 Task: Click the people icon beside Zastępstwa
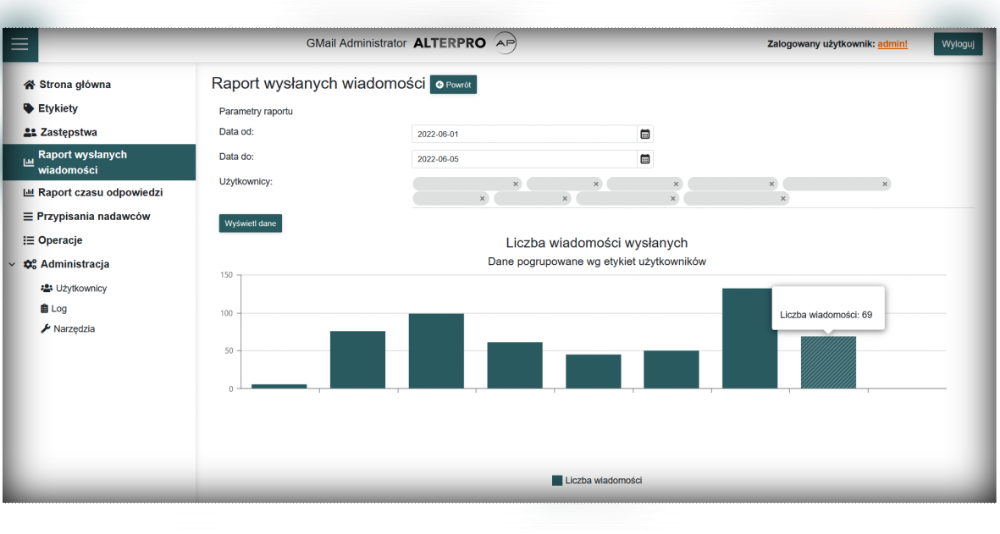(29, 133)
